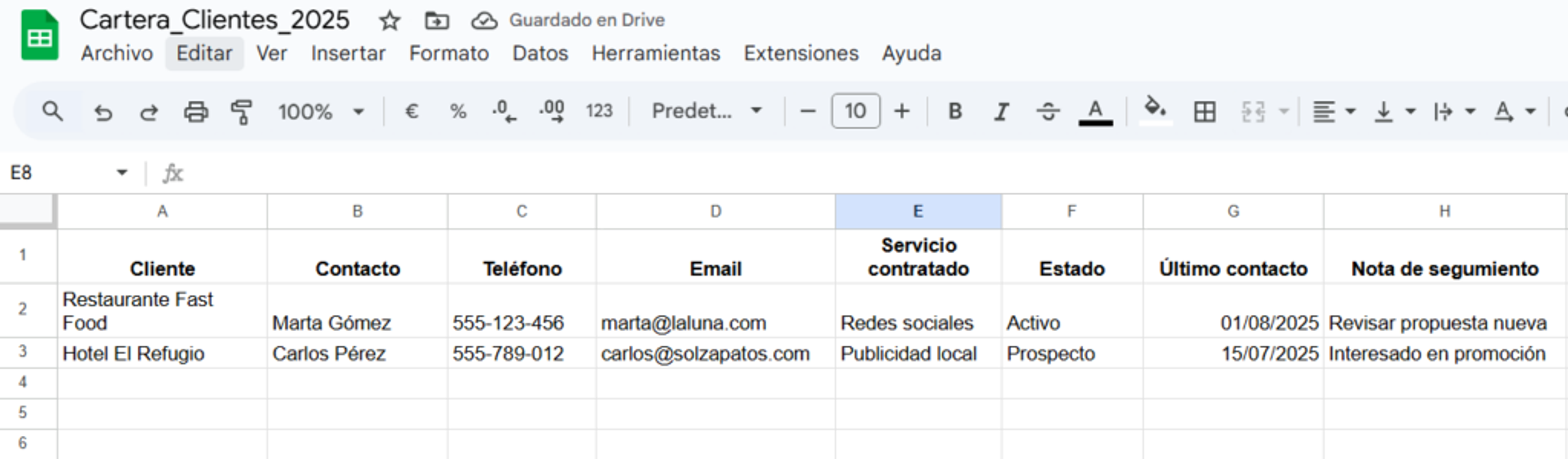The height and width of the screenshot is (459, 1568).
Task: Toggle italic formatting
Action: pyautogui.click(x=1001, y=111)
